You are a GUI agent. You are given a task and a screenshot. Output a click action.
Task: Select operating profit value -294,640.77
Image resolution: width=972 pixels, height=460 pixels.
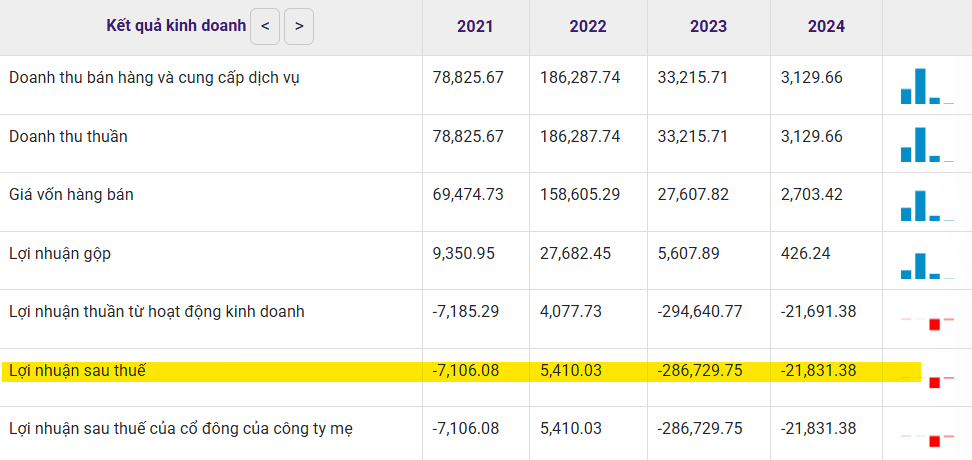[699, 311]
